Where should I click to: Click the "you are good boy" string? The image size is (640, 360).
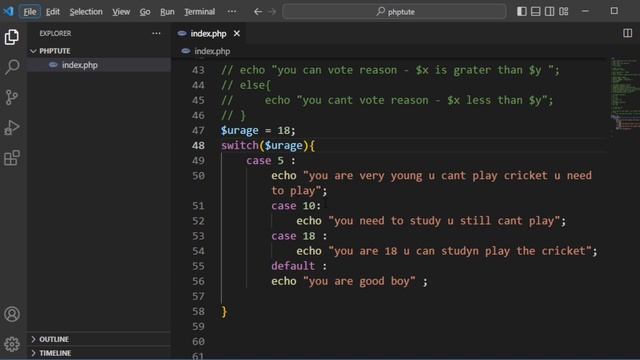pos(359,281)
